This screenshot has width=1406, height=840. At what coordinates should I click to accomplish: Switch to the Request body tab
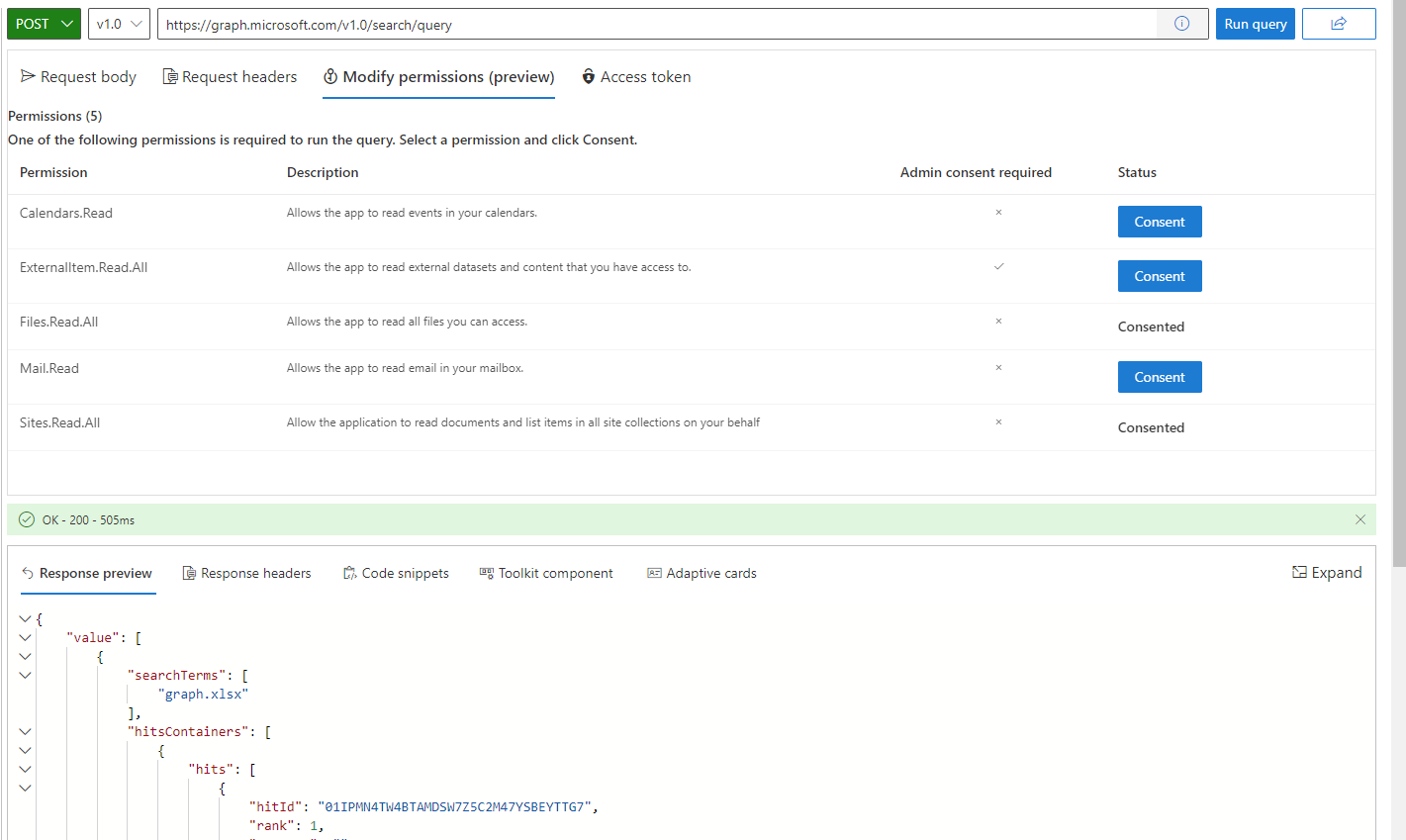tap(77, 76)
